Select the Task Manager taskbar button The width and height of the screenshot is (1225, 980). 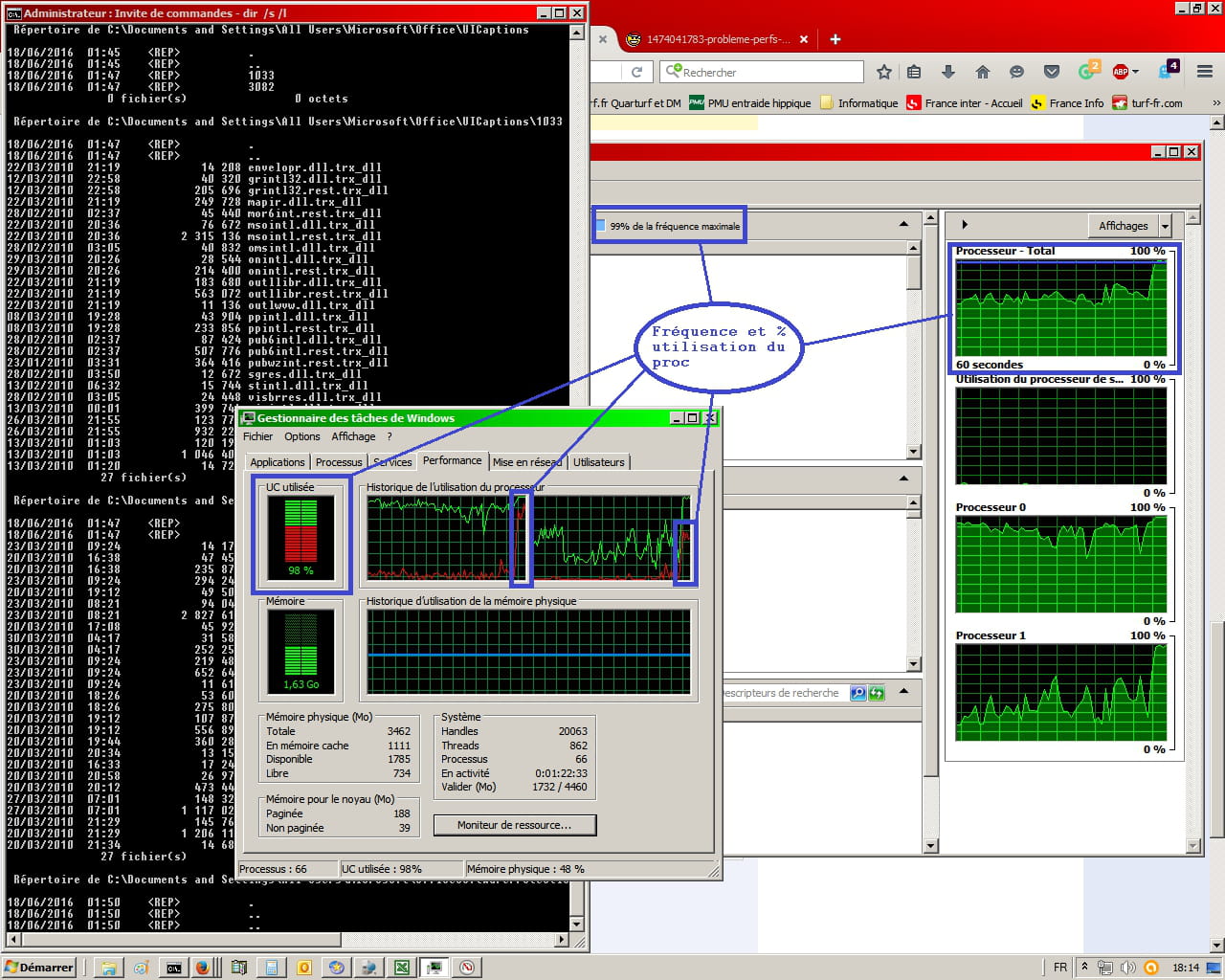click(434, 968)
